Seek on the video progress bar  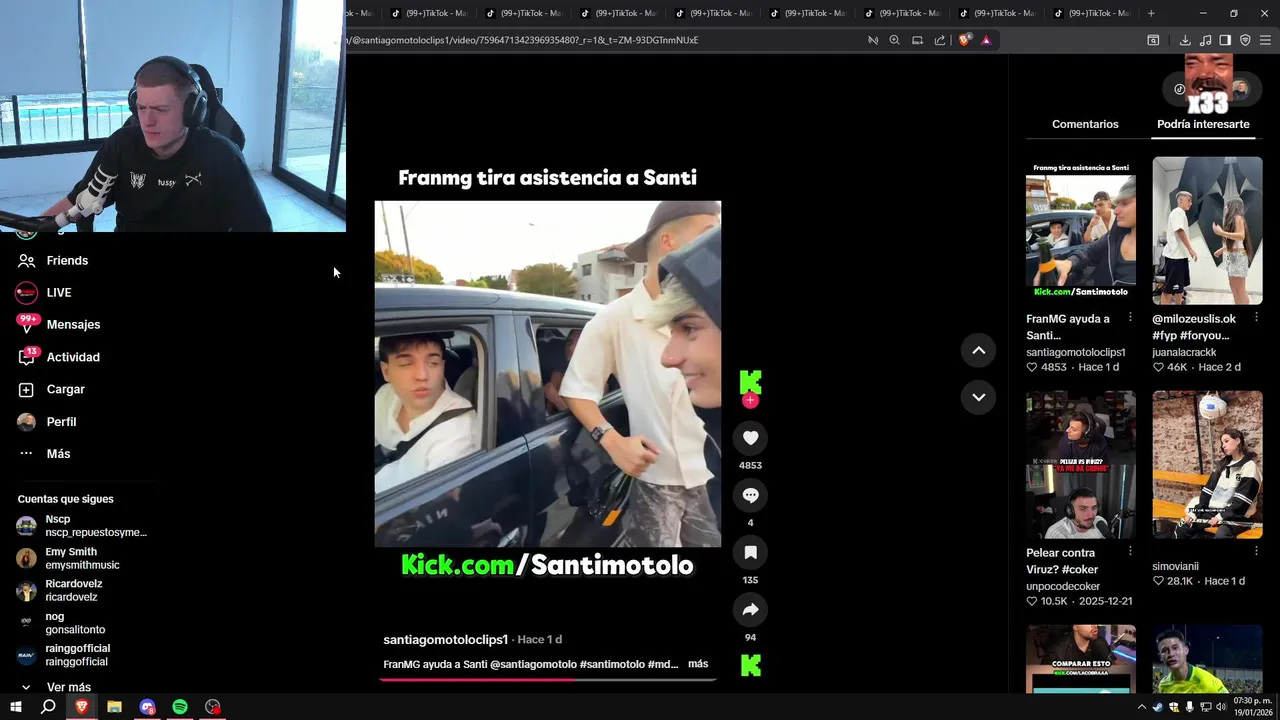point(548,679)
